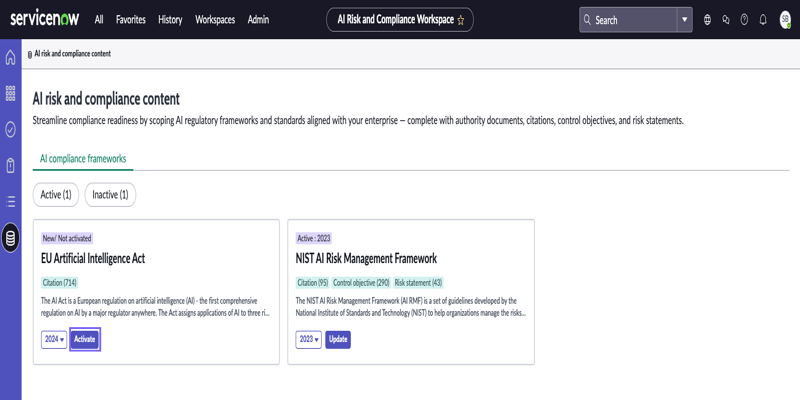Click the Citation (95) tag
This screenshot has width=800, height=400.
[x=312, y=283]
